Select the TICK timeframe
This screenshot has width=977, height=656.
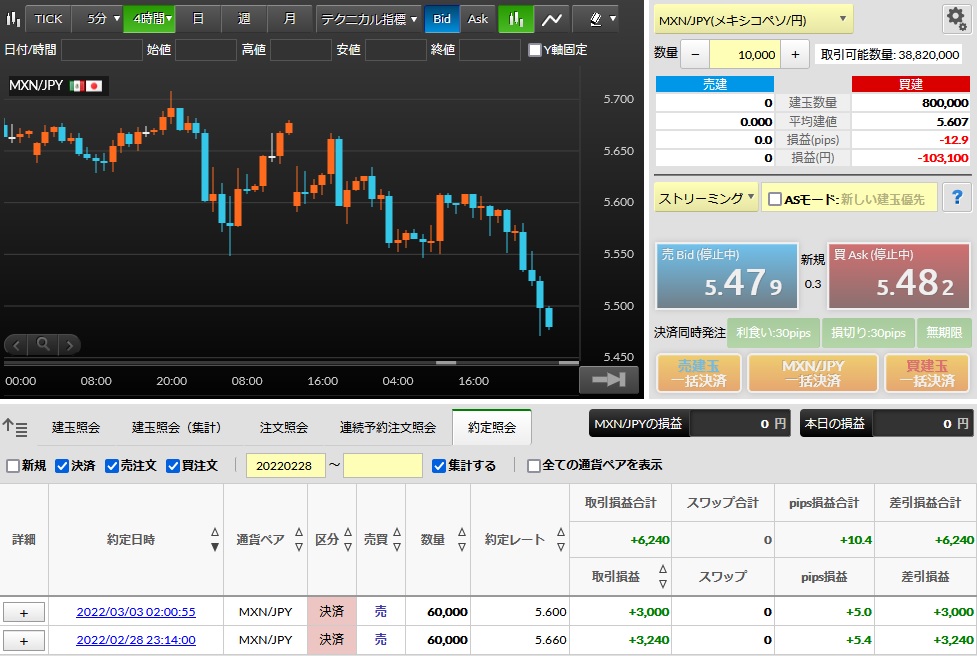(x=48, y=19)
